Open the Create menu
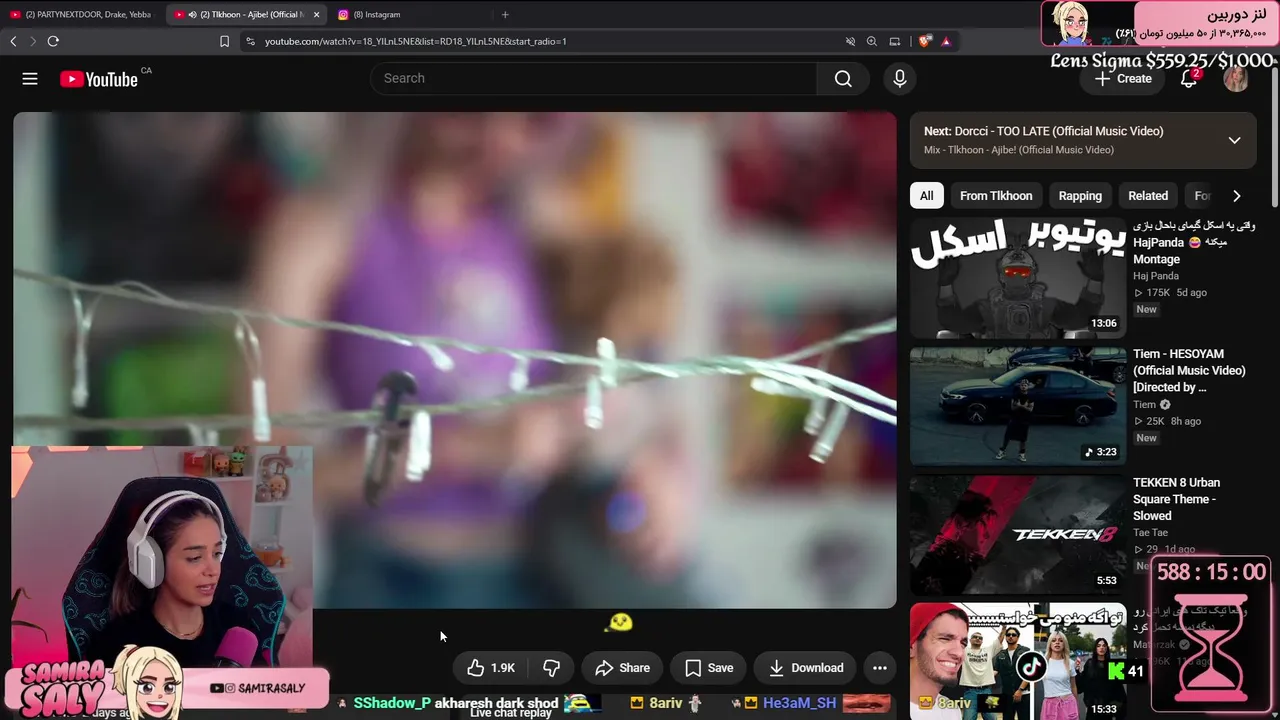The image size is (1280, 720). [x=1123, y=79]
